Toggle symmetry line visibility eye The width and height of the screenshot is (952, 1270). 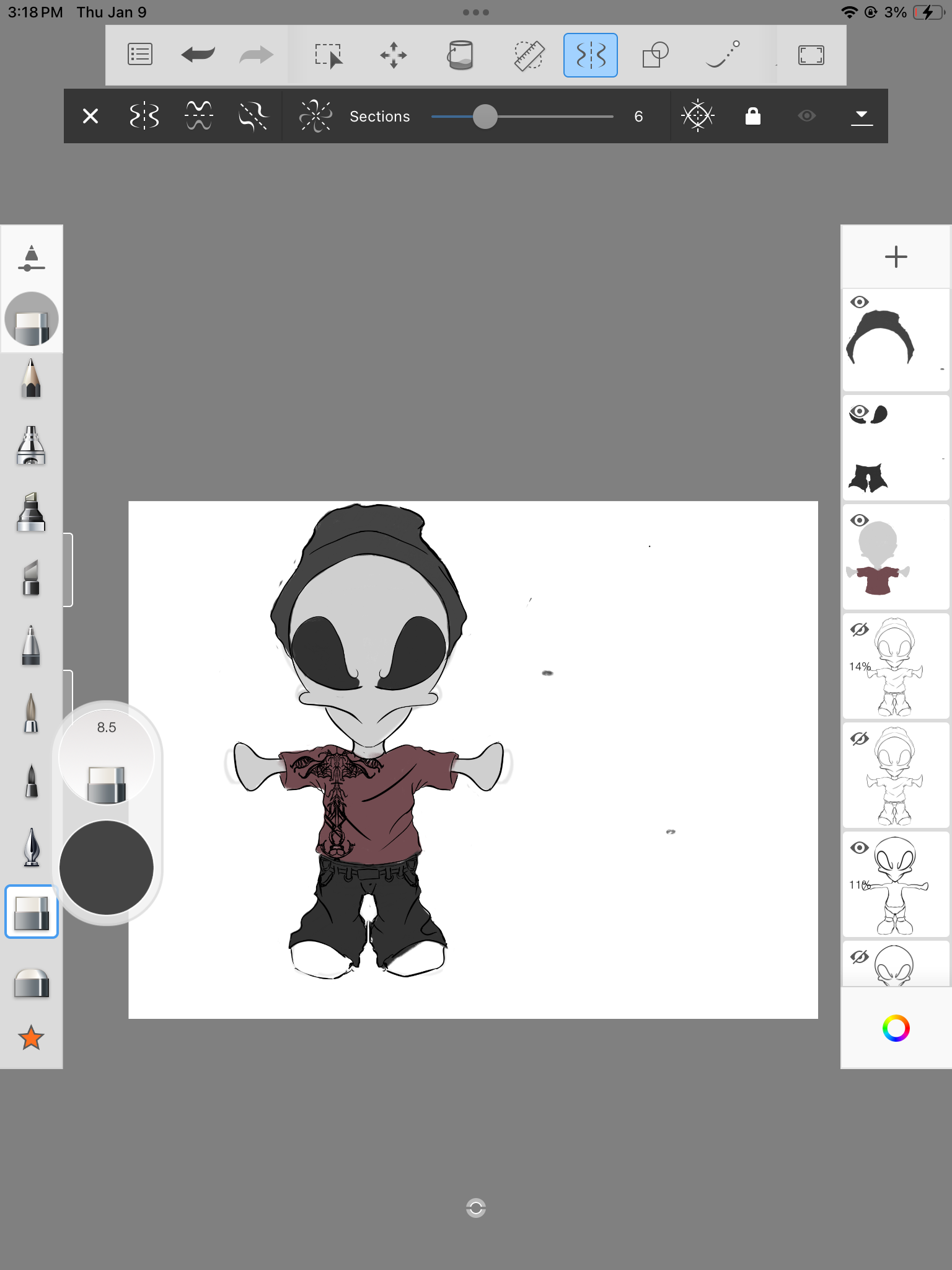pos(807,116)
